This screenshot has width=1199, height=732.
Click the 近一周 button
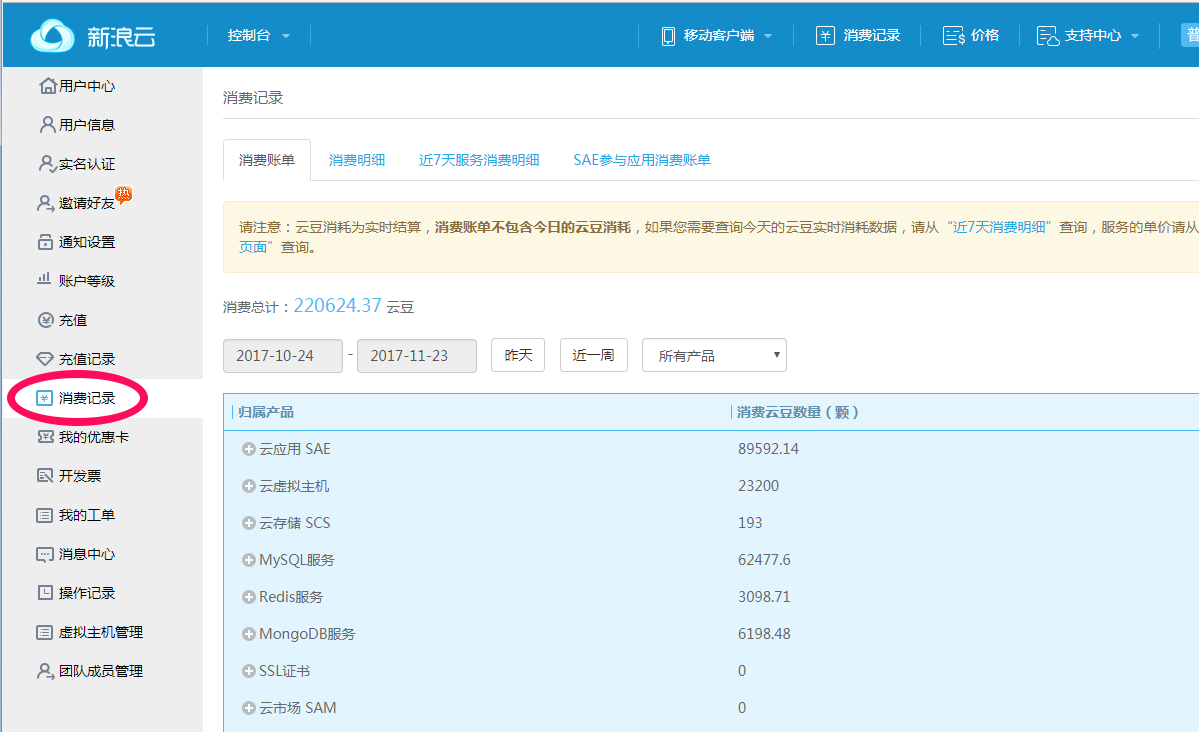pos(593,355)
